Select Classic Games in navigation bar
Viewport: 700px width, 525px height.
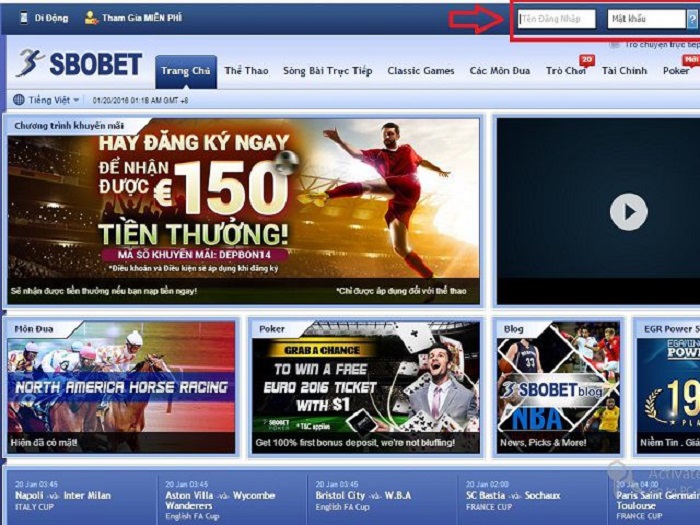click(x=420, y=71)
